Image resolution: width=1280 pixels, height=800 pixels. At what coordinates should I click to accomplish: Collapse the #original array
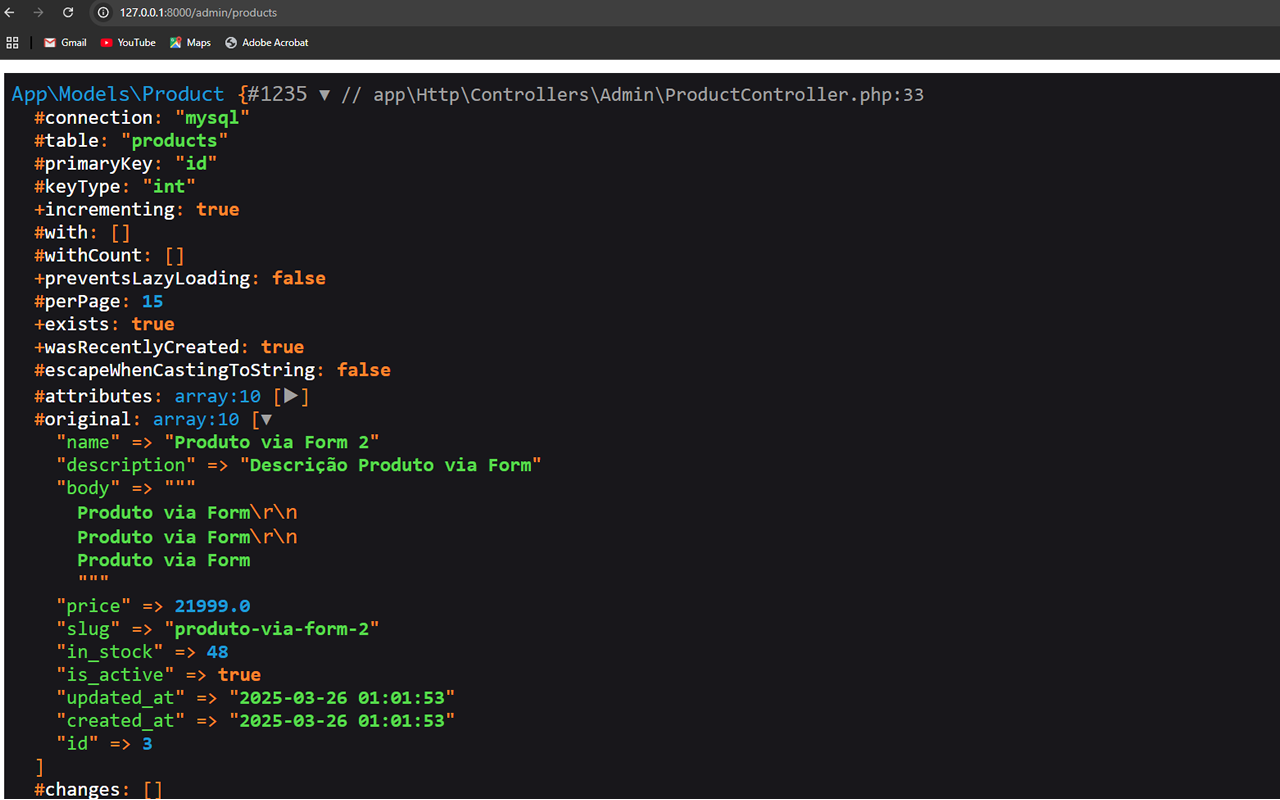pos(265,420)
